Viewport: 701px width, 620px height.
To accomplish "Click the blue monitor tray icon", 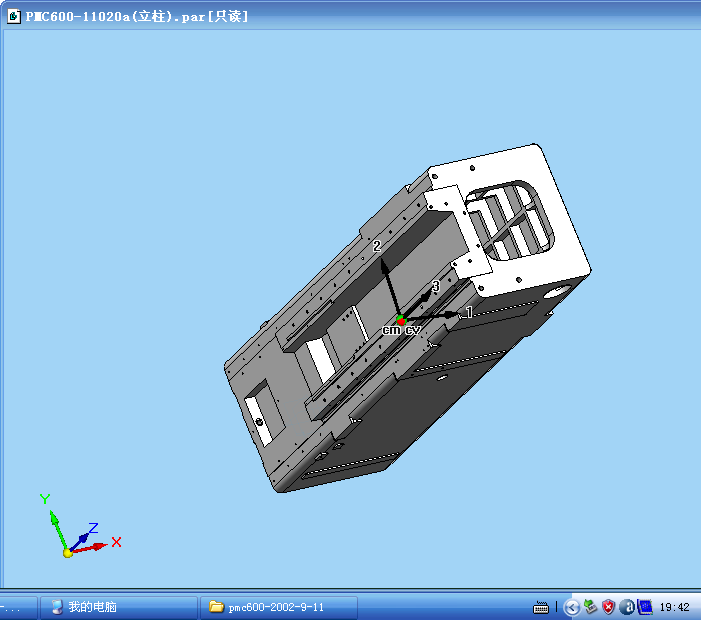I will 645,607.
